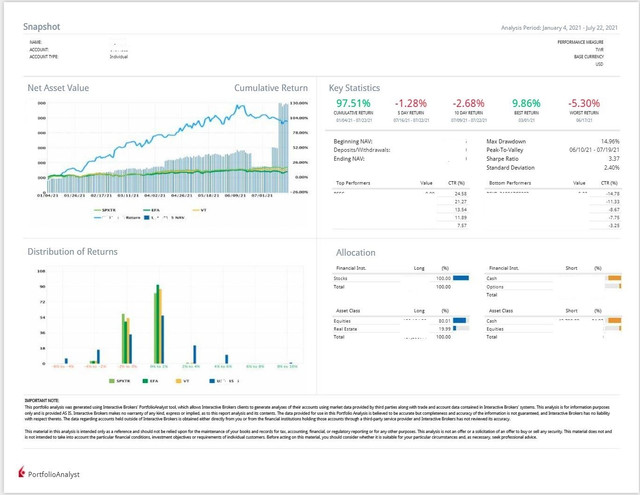The height and width of the screenshot is (495, 640).
Task: Click the Cumulative Return chart heading
Action: point(271,88)
